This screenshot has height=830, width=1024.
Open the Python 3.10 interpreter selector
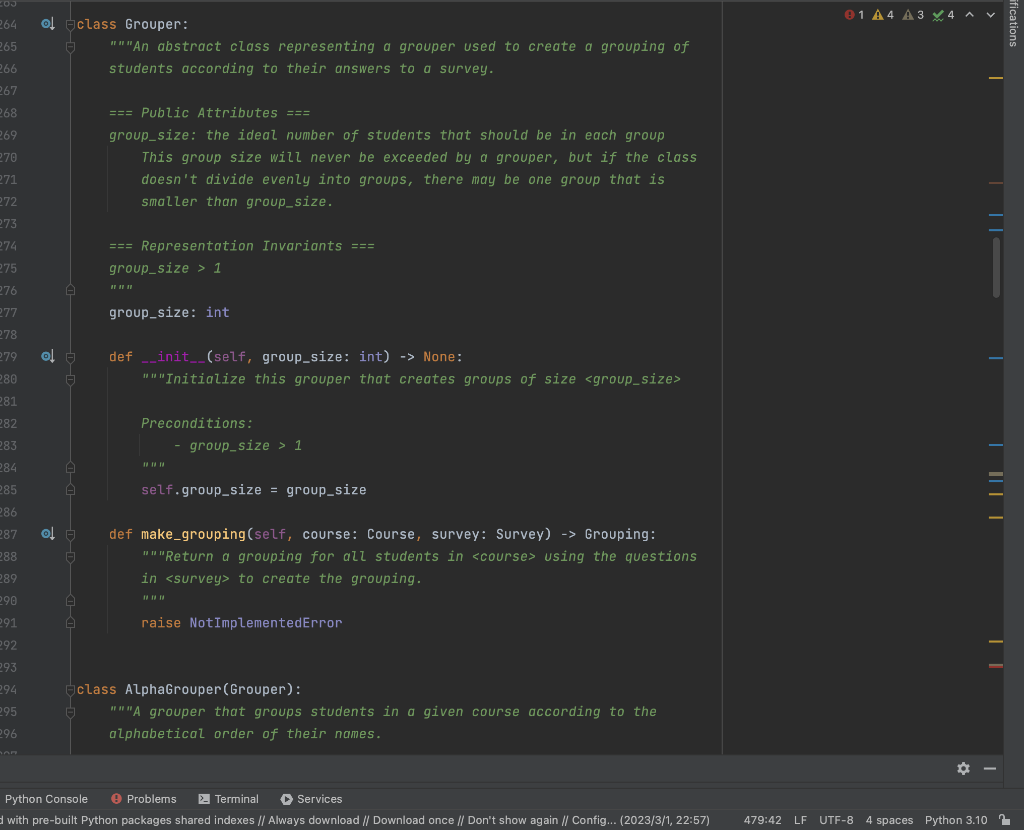click(956, 820)
